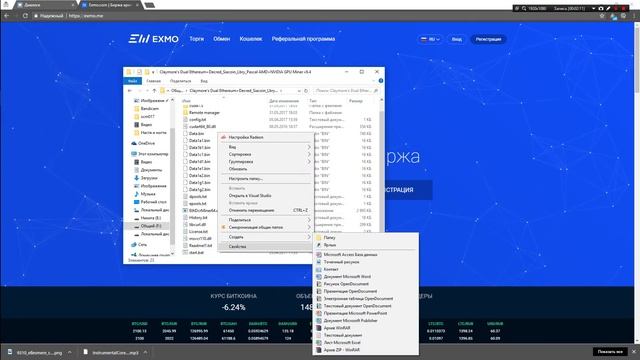Viewport: 640px width, 360px height.
Task: Click the Microsoft PowerPoint presentation icon
Action: coord(319,313)
